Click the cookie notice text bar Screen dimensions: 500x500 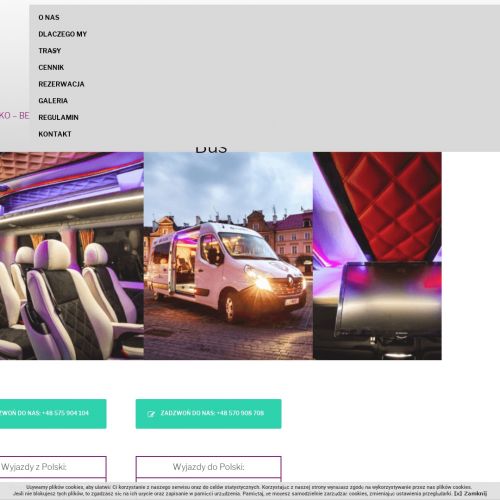click(x=250, y=490)
